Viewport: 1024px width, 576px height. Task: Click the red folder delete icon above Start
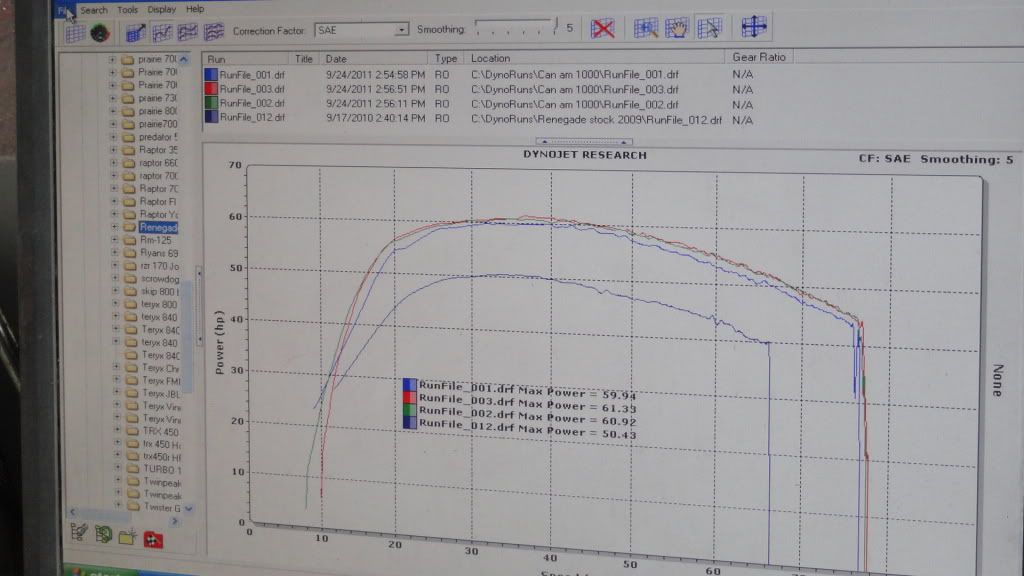pos(153,540)
